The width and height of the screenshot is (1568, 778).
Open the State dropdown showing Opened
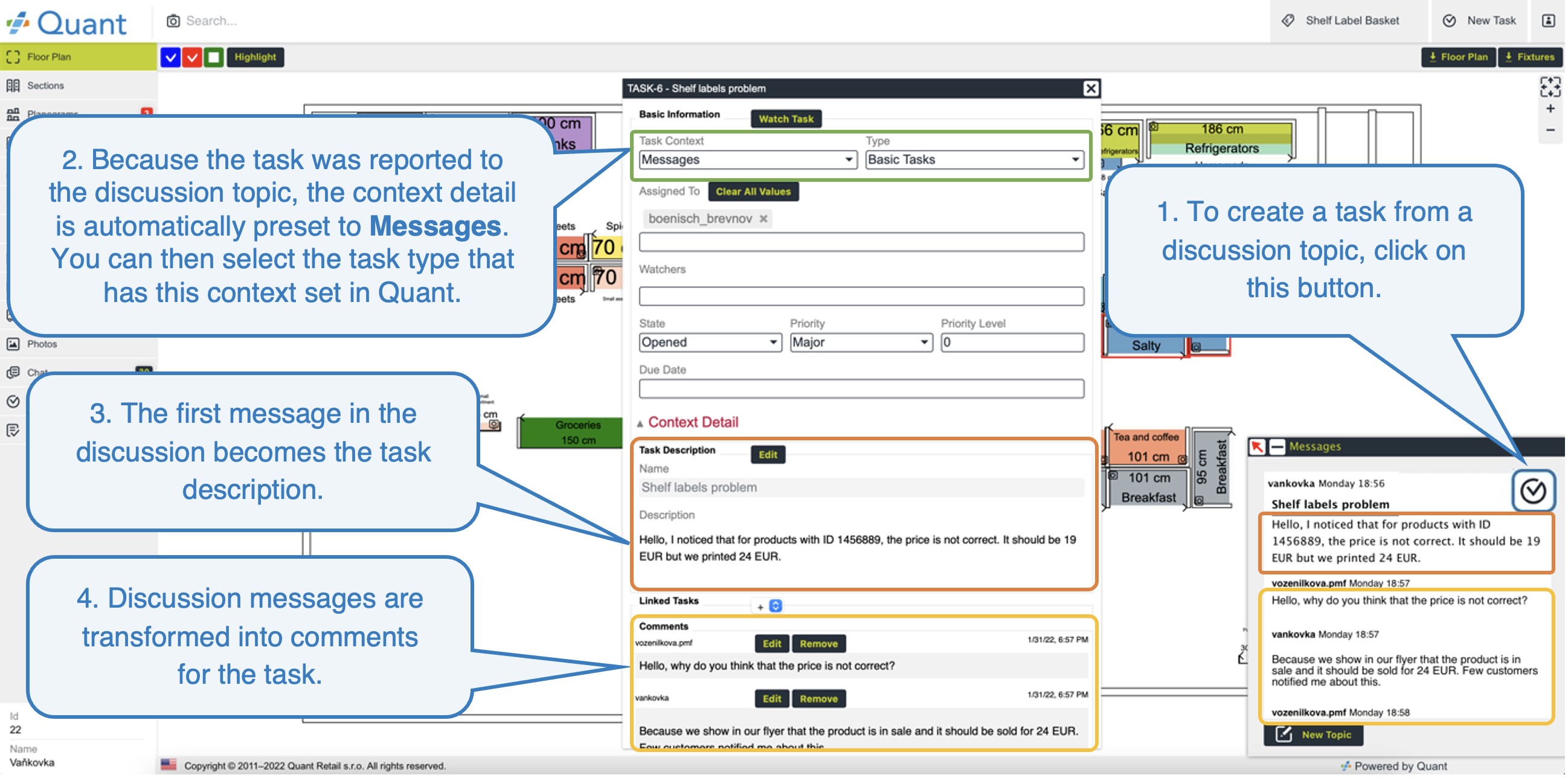click(712, 342)
